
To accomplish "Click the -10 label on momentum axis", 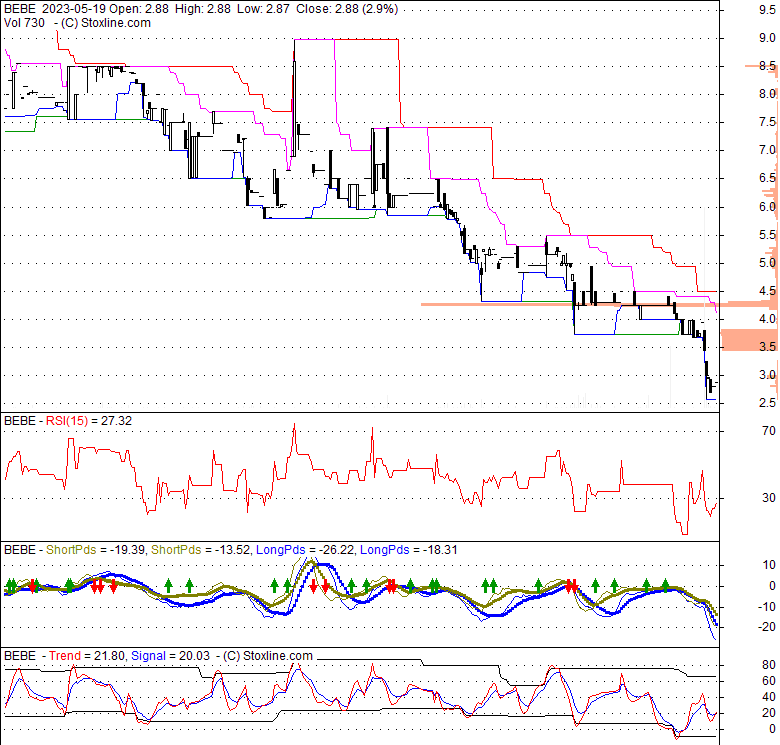I will click(767, 607).
